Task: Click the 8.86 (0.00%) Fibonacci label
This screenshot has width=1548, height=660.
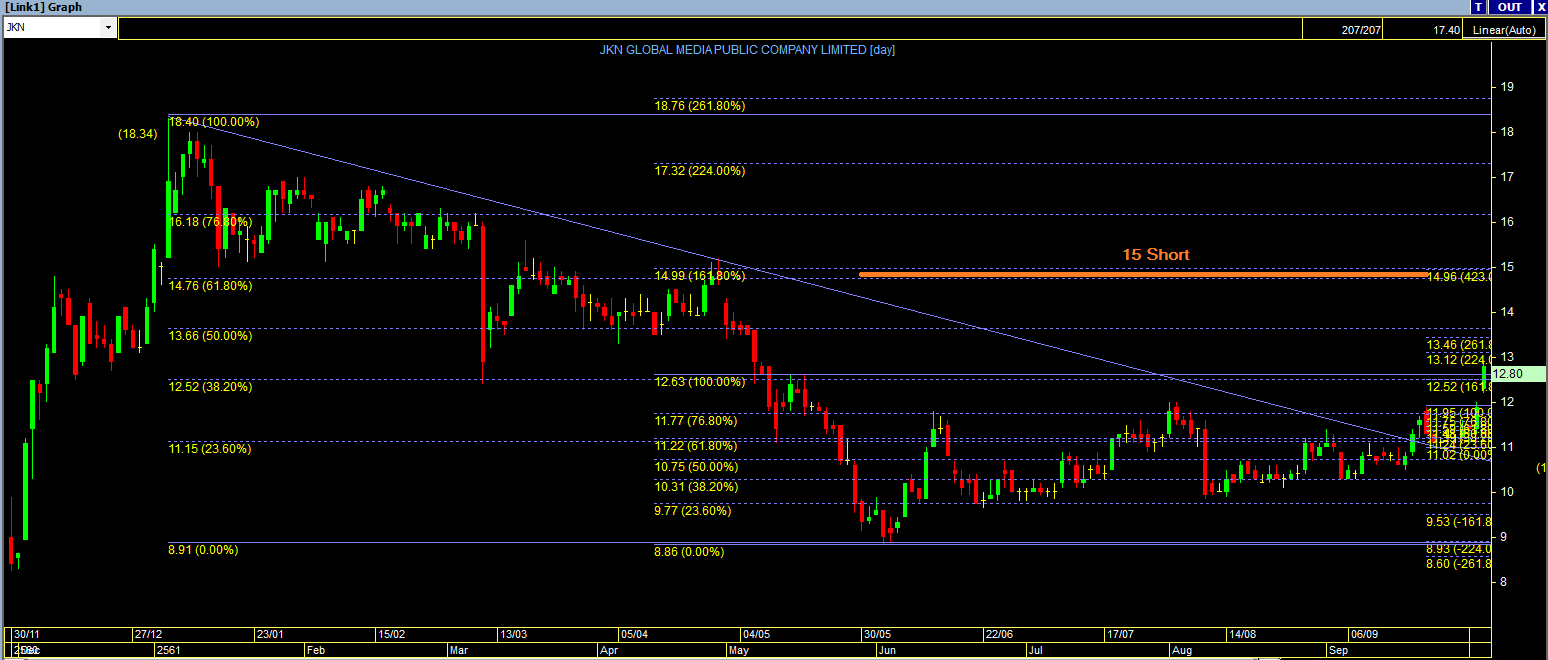Action: coord(688,551)
